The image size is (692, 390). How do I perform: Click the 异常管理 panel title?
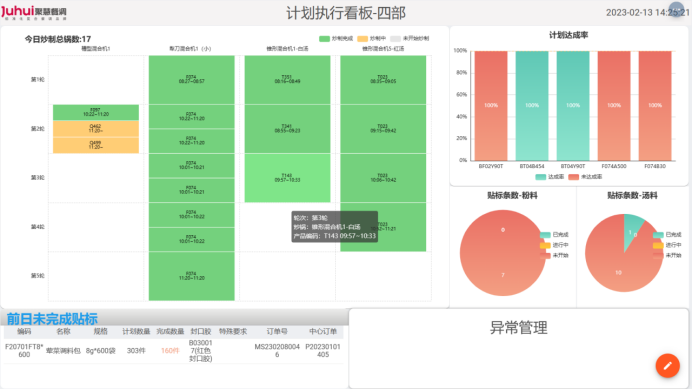click(x=519, y=328)
